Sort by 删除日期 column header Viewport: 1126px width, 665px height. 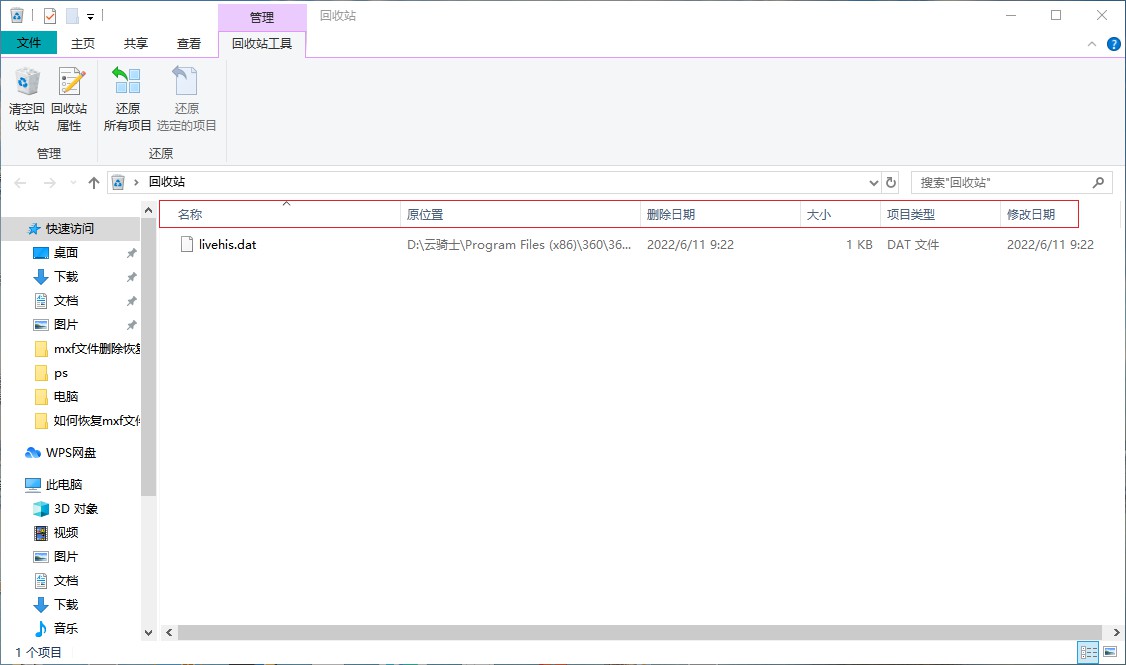pos(671,214)
